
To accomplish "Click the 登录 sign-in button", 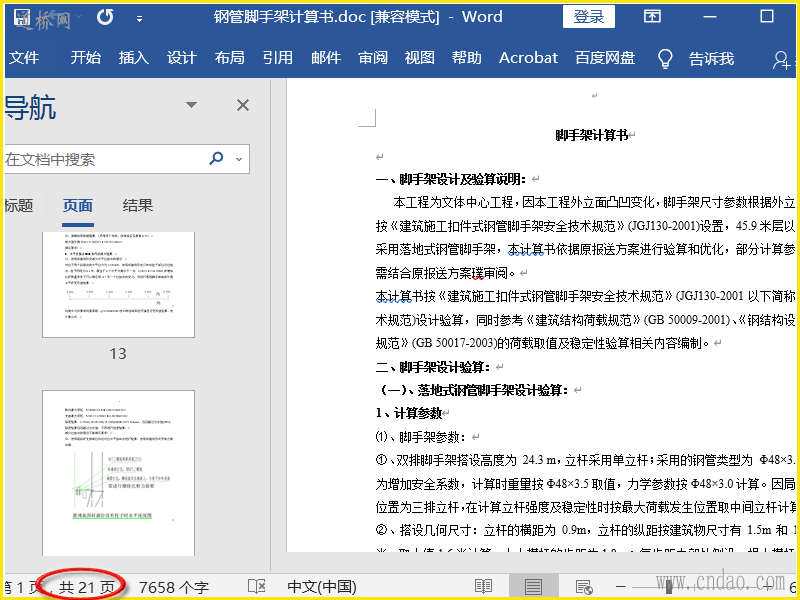I will click(x=589, y=16).
